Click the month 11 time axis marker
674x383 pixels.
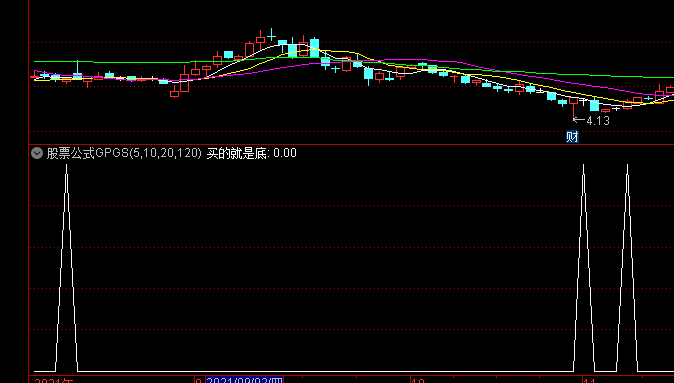589,380
